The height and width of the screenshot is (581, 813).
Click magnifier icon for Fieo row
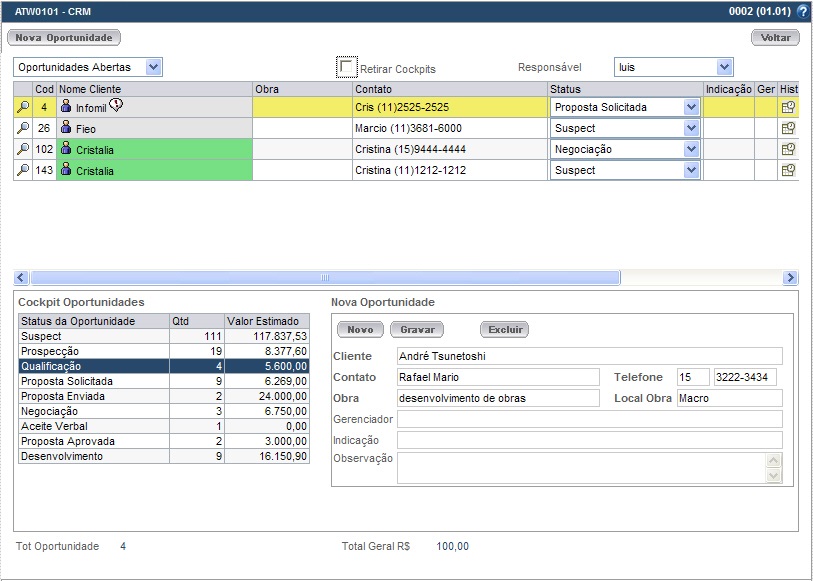22,128
